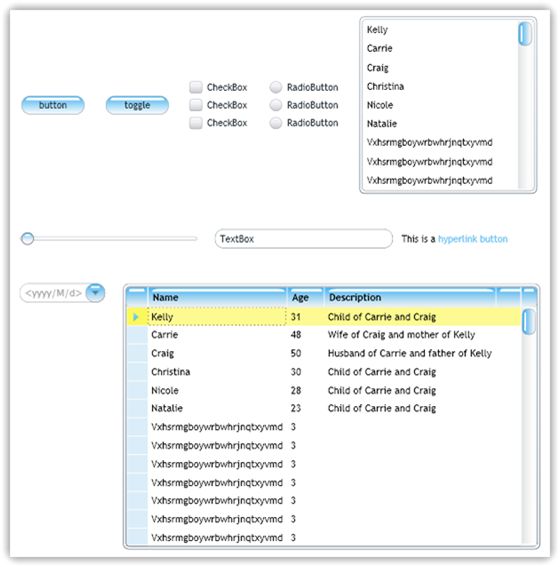Click the row header beside Carrie's grid row

tap(137, 335)
